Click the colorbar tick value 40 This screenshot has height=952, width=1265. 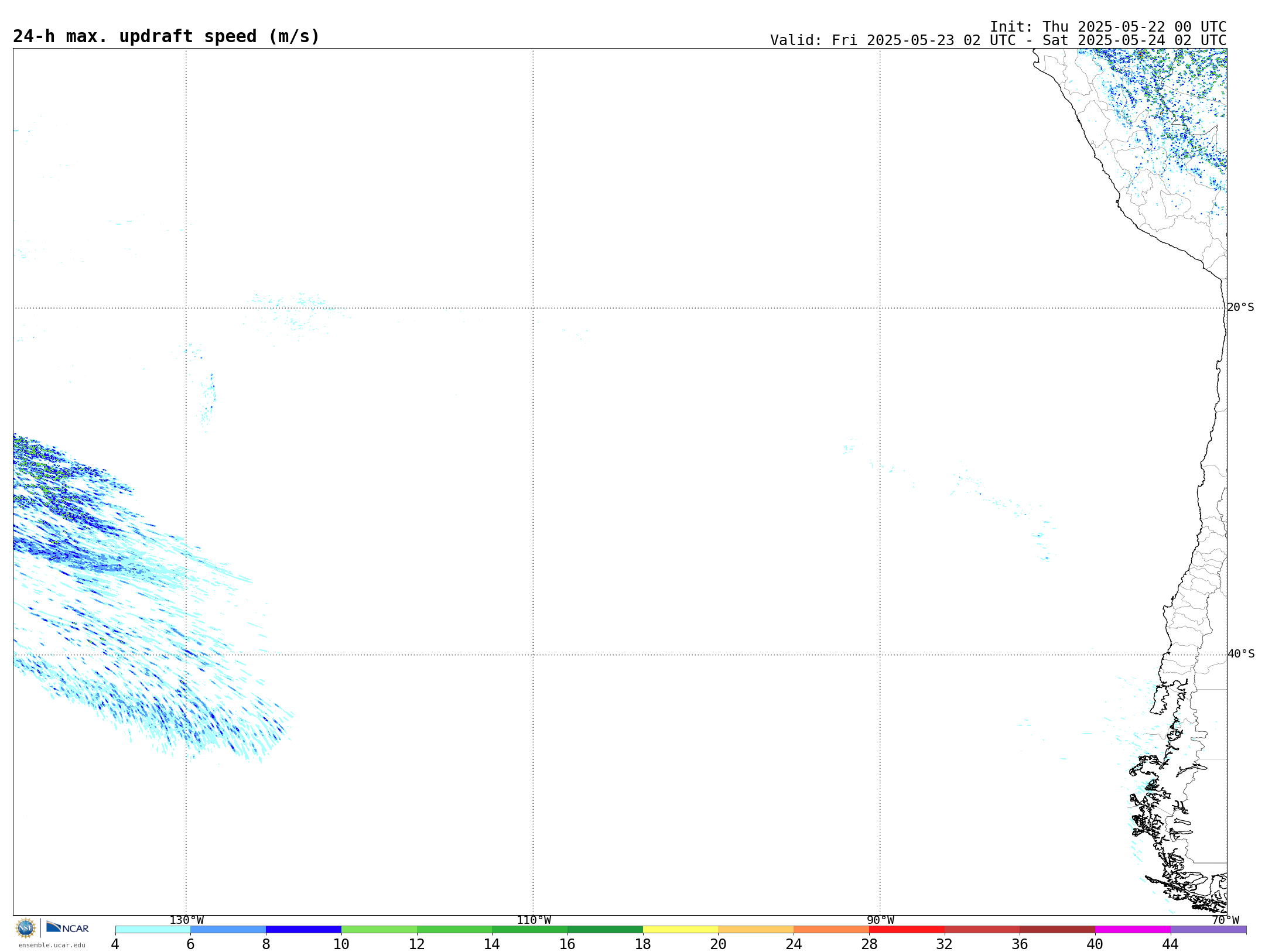pos(1095,944)
